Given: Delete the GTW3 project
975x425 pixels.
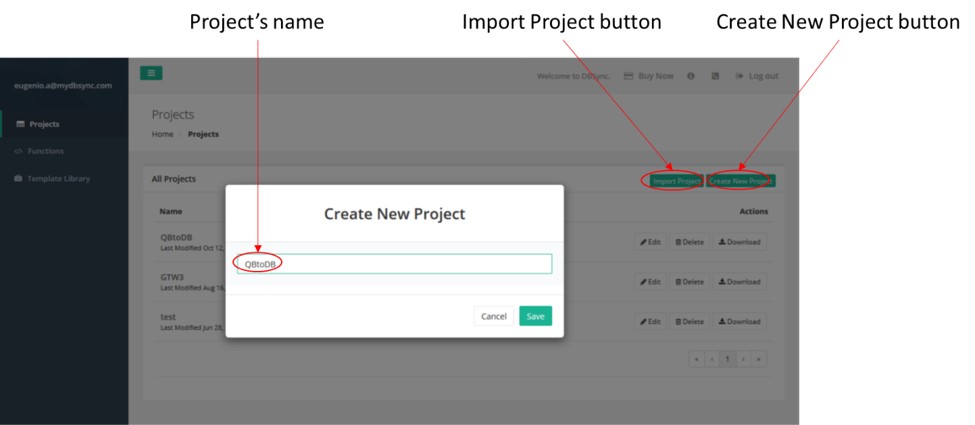Looking at the screenshot, I should [x=690, y=282].
